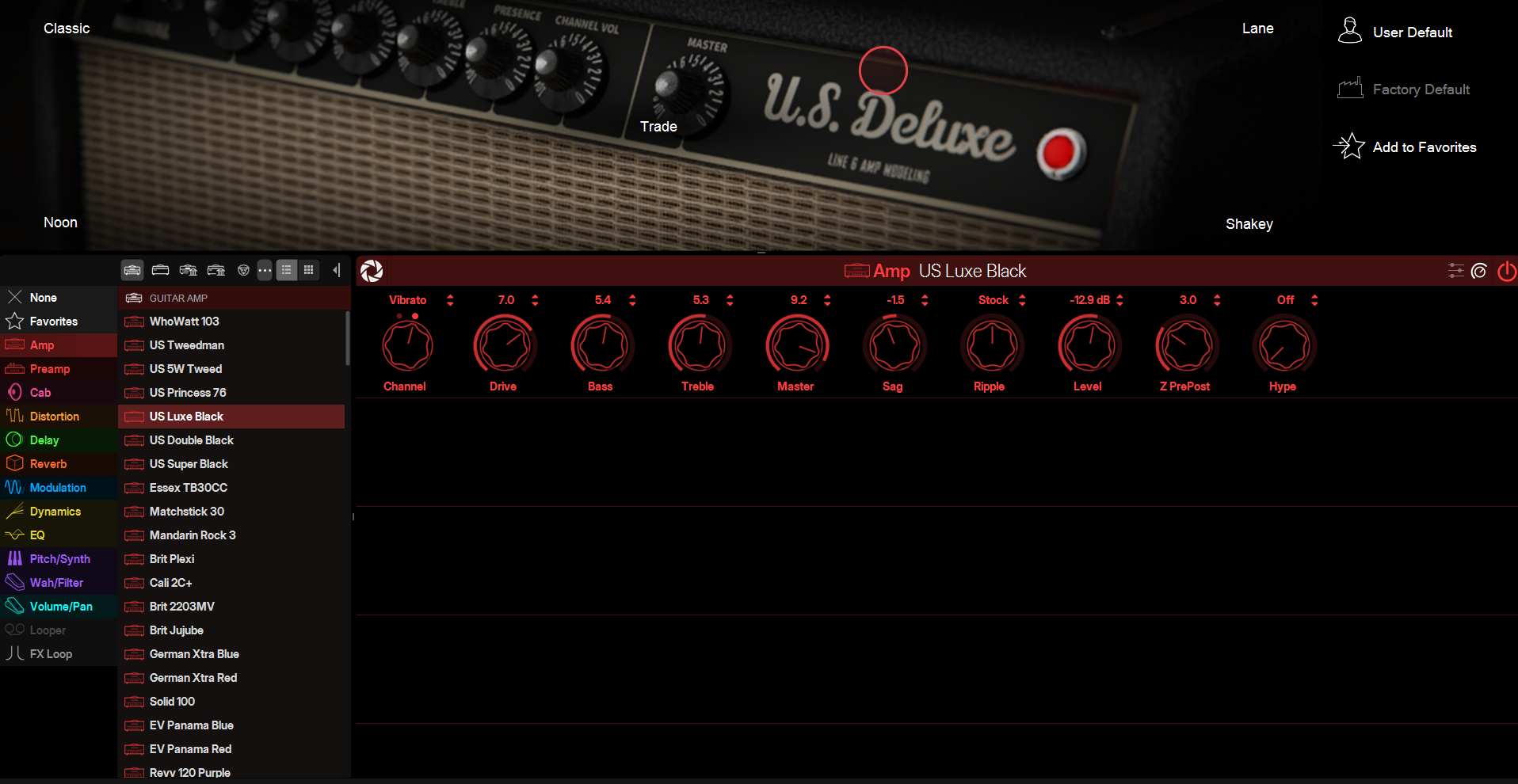
Task: Adjust the Level knob
Action: pyautogui.click(x=1089, y=345)
